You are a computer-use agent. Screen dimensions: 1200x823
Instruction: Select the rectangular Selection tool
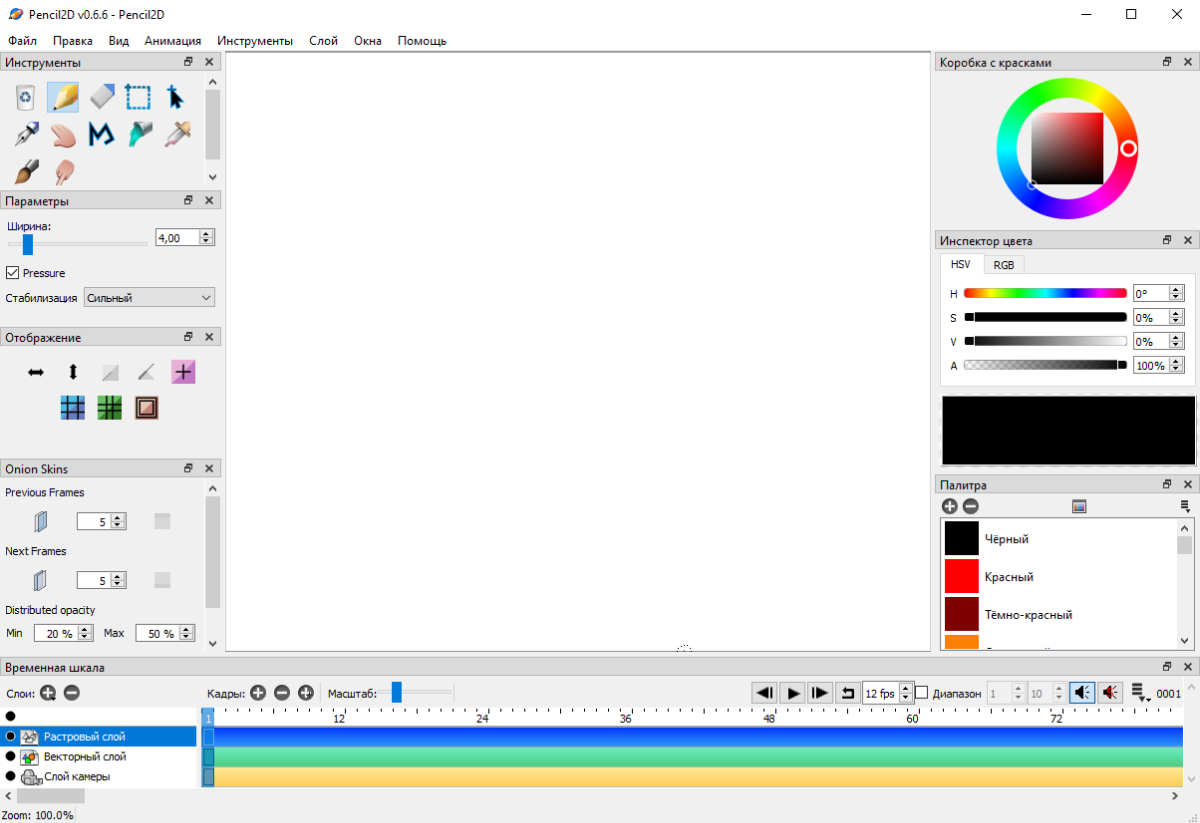(138, 97)
